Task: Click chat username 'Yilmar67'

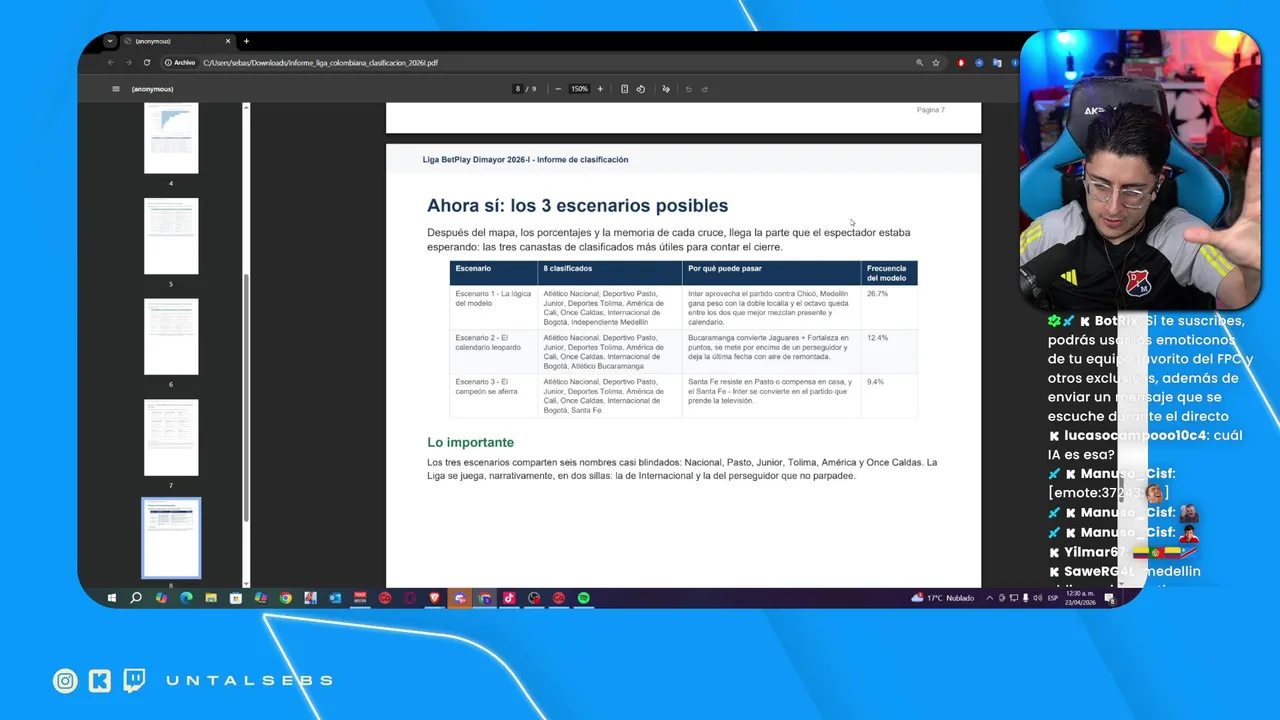Action: (1096, 552)
